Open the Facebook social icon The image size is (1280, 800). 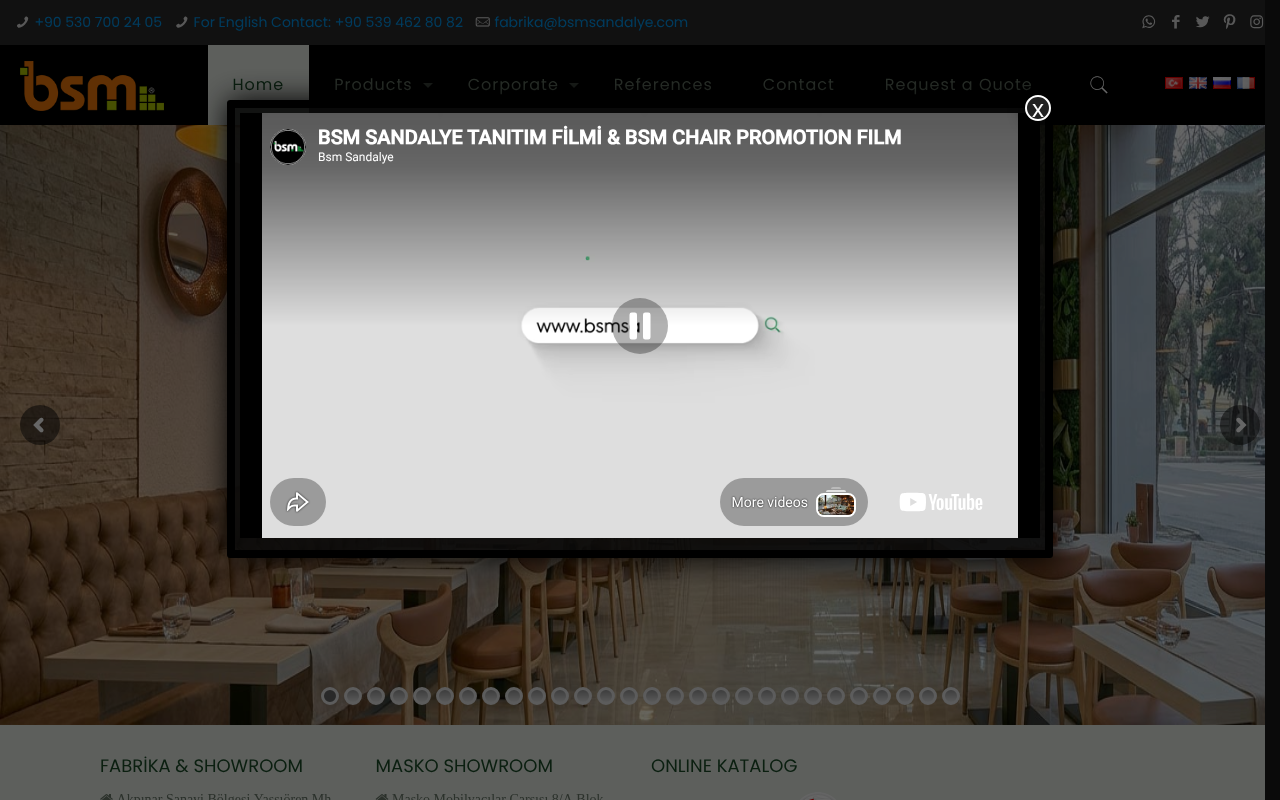pyautogui.click(x=1176, y=22)
